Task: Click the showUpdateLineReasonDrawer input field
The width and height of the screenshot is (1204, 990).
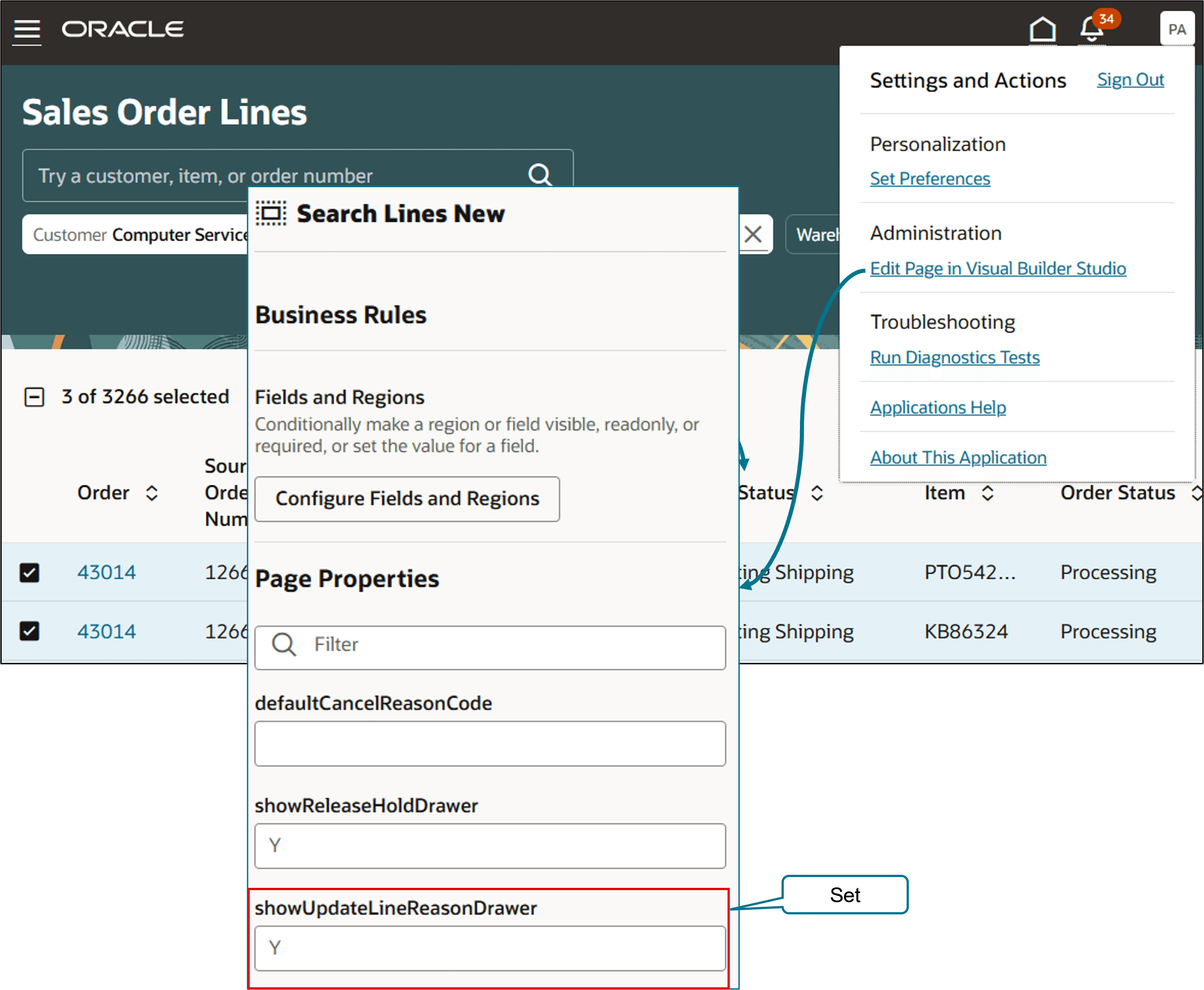Action: [x=490, y=948]
